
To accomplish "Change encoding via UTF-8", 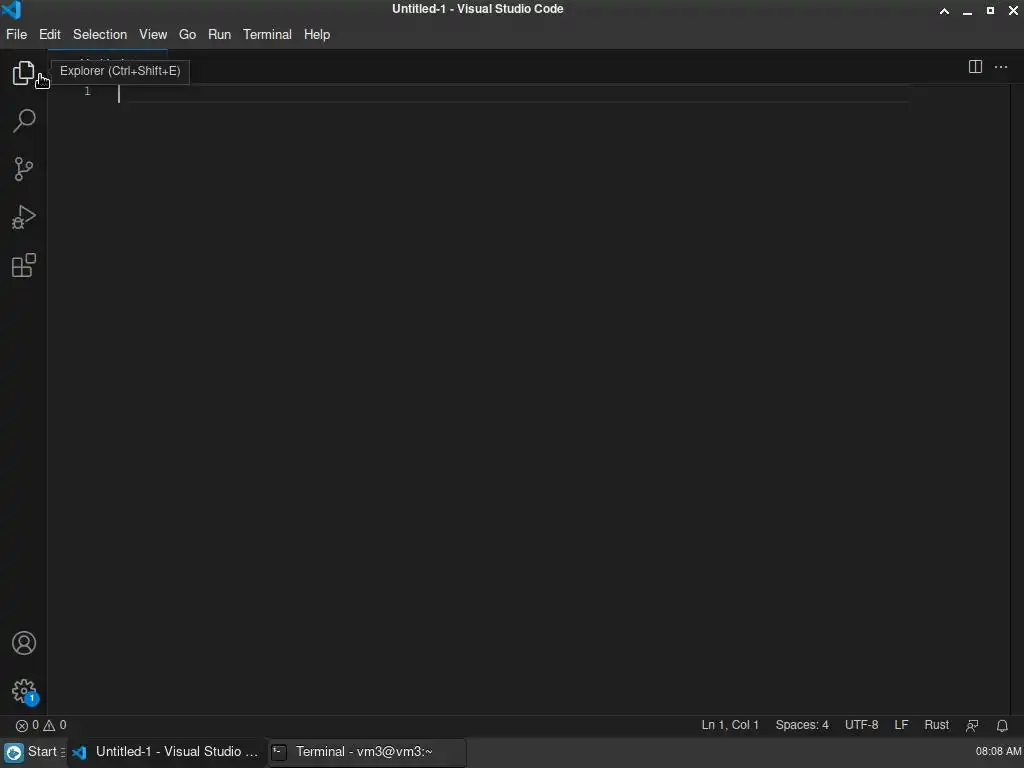I will [861, 726].
